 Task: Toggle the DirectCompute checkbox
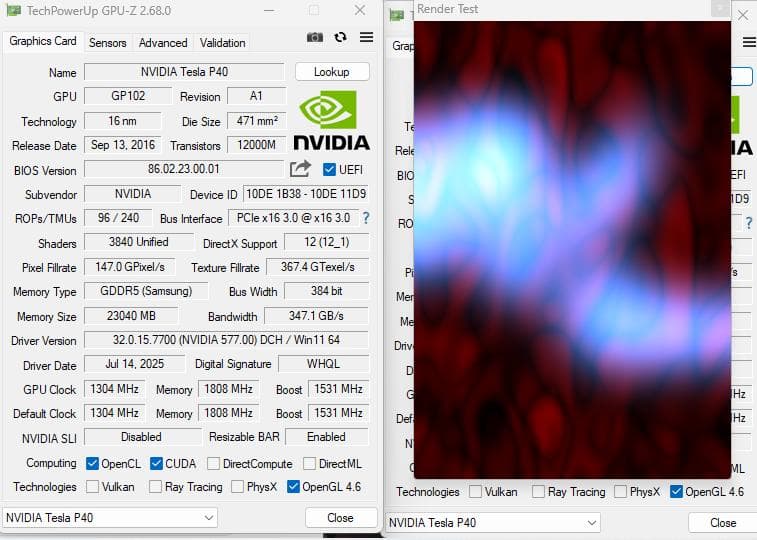213,464
